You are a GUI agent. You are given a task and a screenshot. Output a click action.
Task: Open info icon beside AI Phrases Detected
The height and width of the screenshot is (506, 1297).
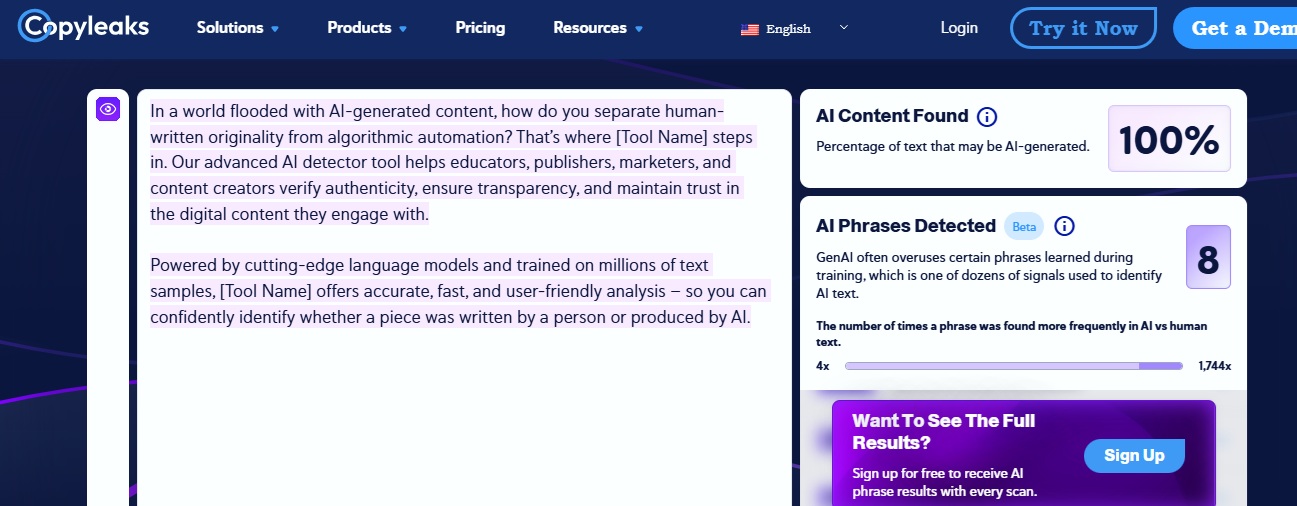tap(1064, 226)
